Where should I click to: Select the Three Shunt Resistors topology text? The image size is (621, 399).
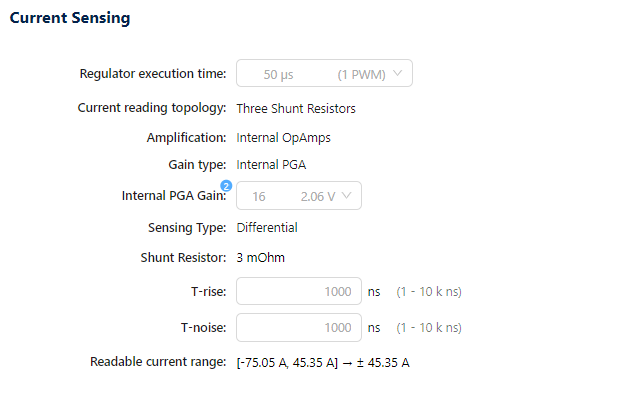[x=296, y=109]
